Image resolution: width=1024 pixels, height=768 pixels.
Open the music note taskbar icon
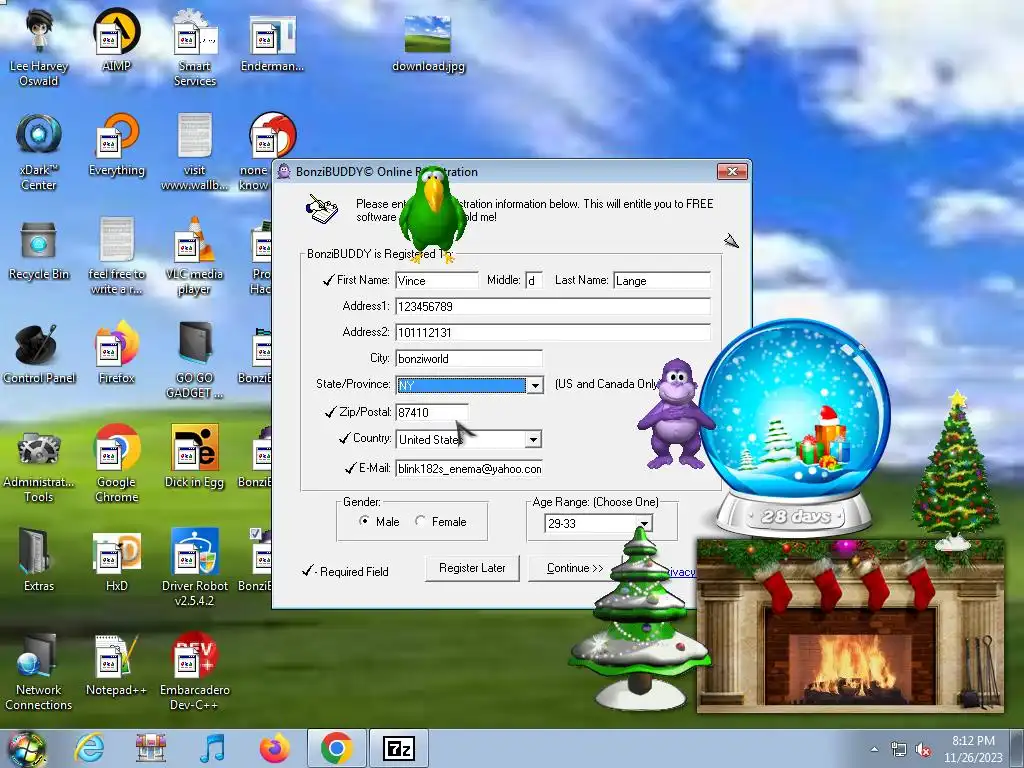point(213,748)
